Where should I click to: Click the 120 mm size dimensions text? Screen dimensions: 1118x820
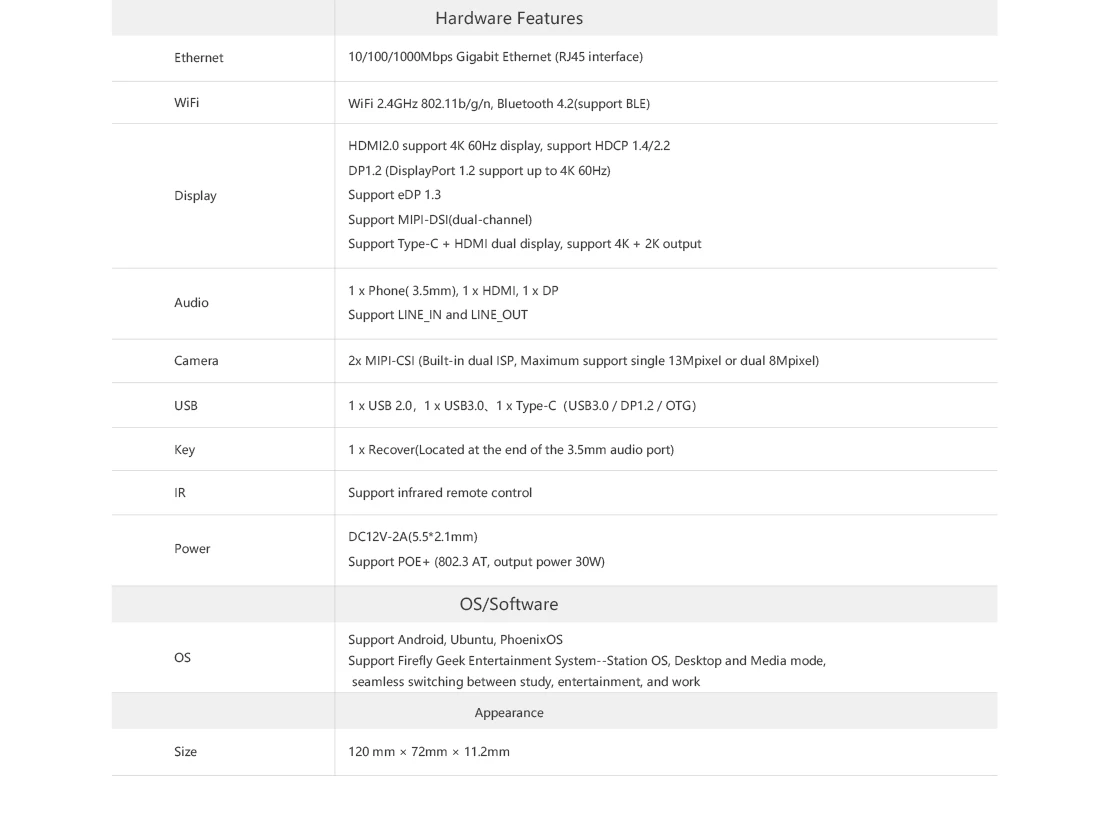(428, 752)
